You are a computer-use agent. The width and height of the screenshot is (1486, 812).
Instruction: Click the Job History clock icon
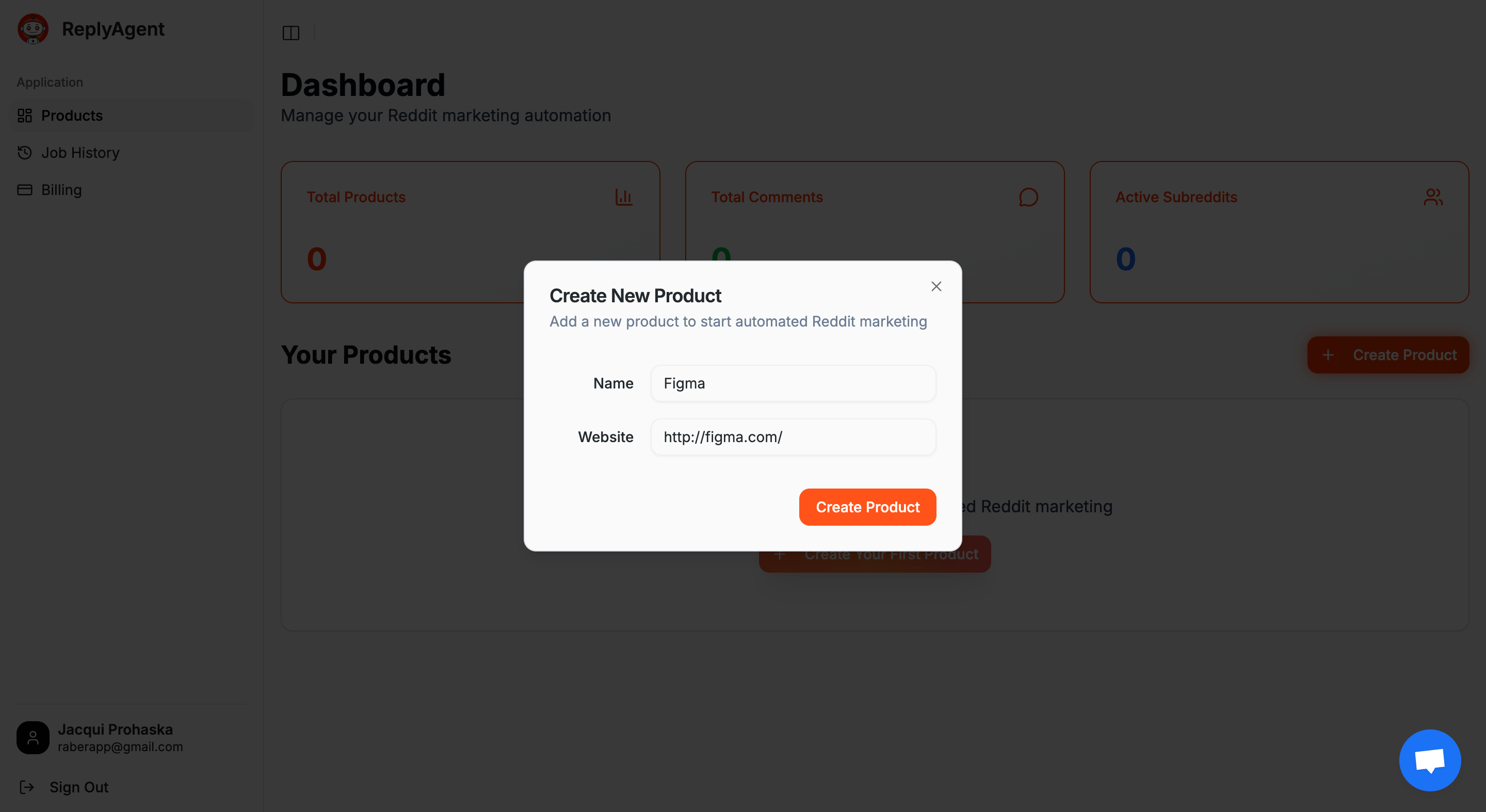click(24, 152)
